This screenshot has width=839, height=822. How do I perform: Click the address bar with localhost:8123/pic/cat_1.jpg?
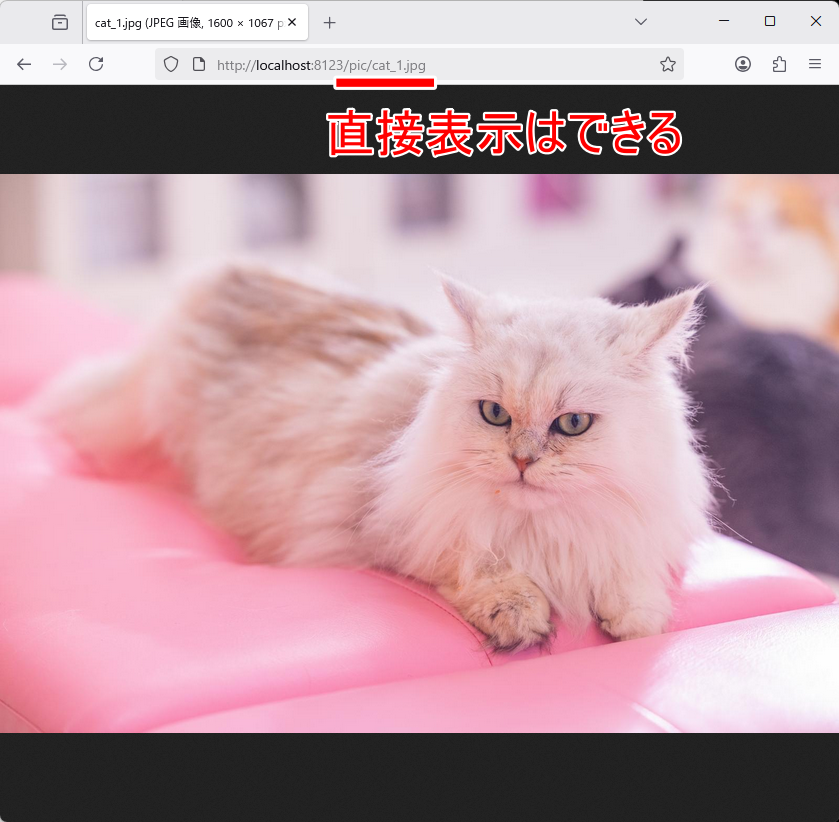tap(420, 65)
